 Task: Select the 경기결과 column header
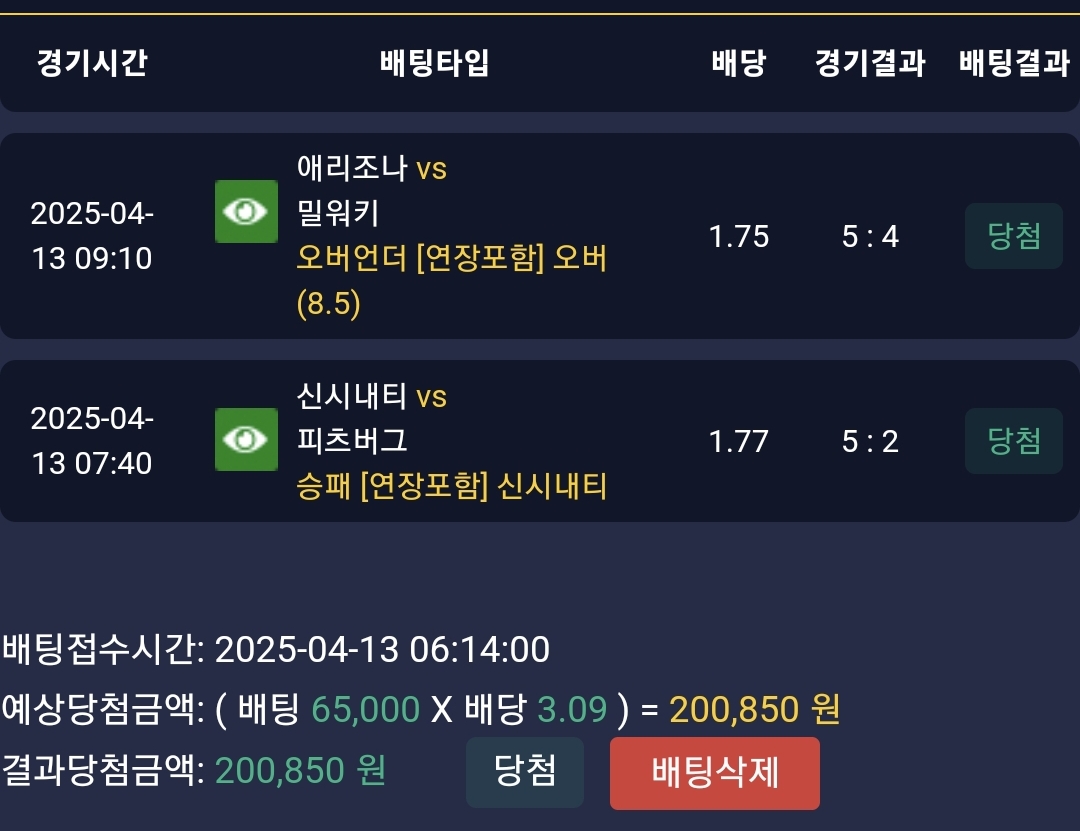pos(869,64)
